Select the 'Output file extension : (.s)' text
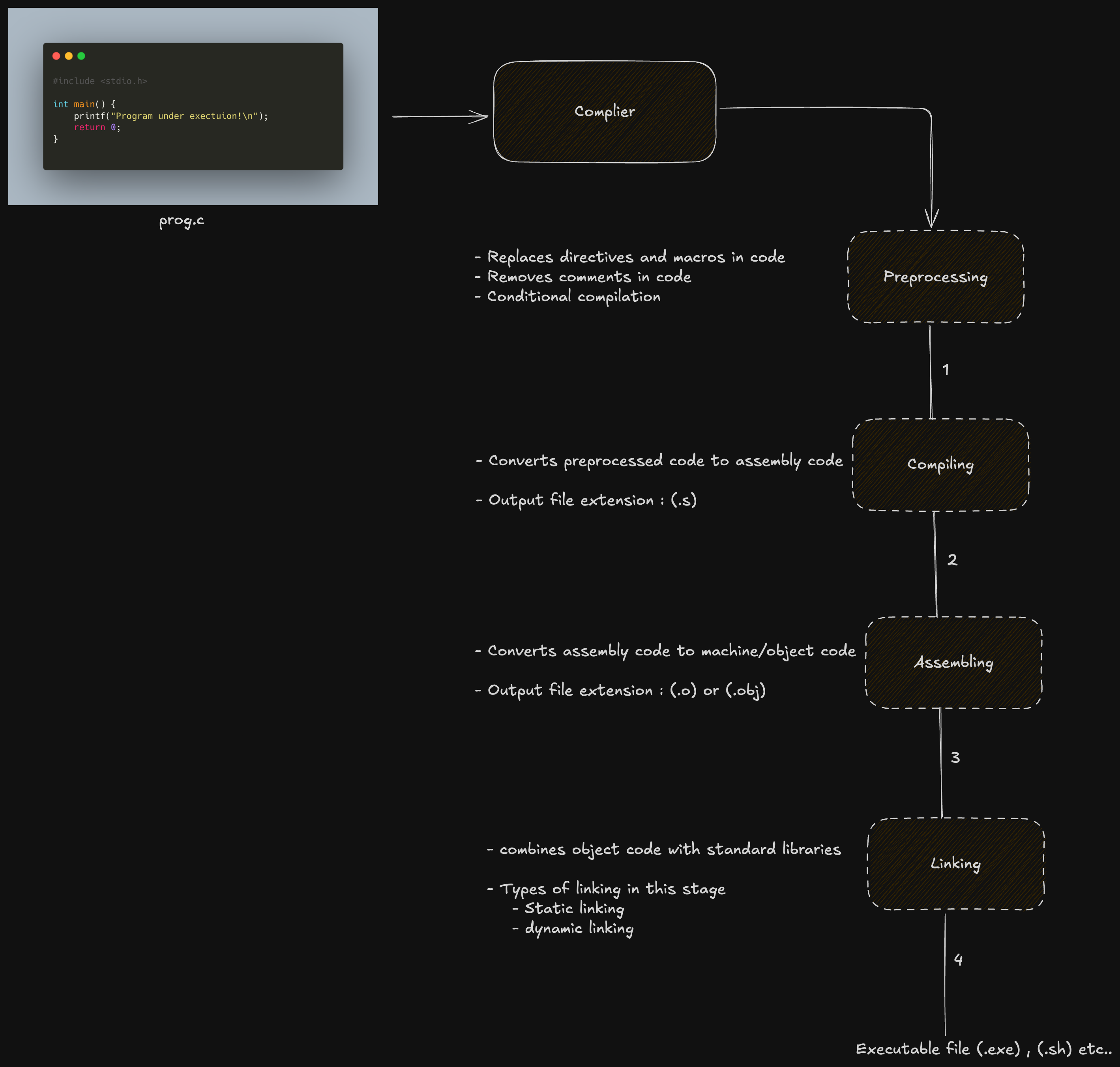1120x1067 pixels. click(586, 500)
